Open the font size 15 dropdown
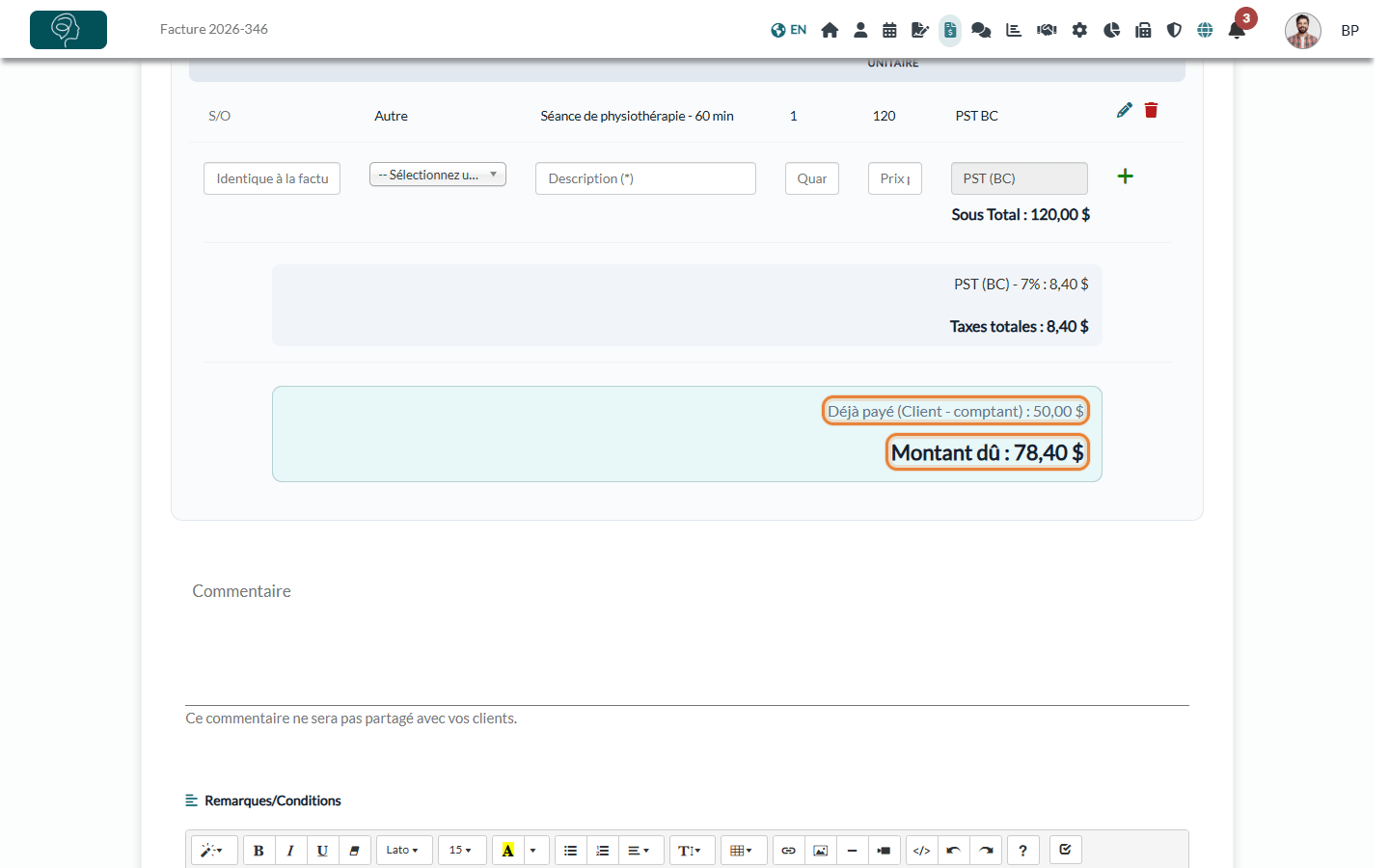The height and width of the screenshot is (868, 1389). 461,850
